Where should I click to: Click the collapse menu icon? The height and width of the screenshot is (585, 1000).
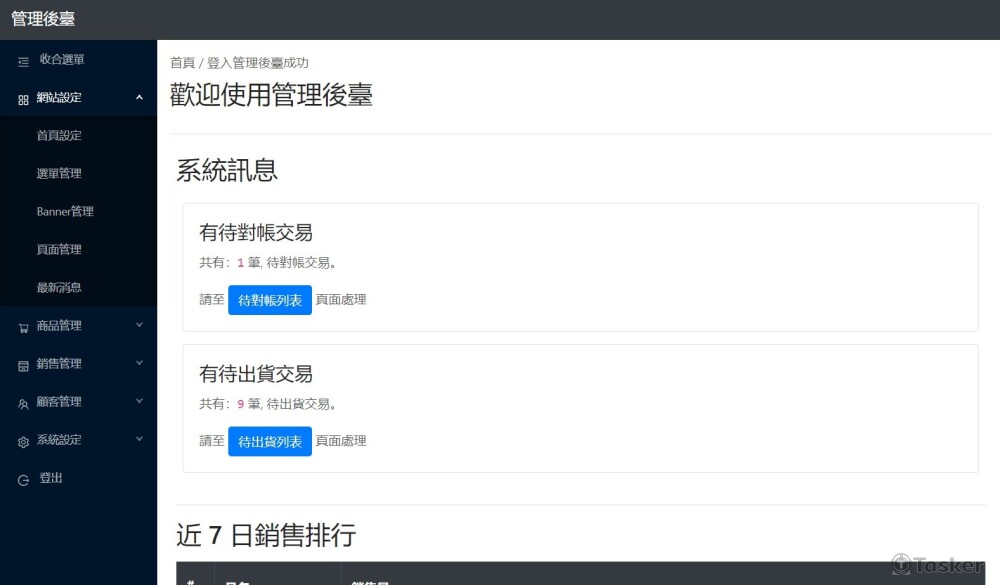[x=23, y=61]
